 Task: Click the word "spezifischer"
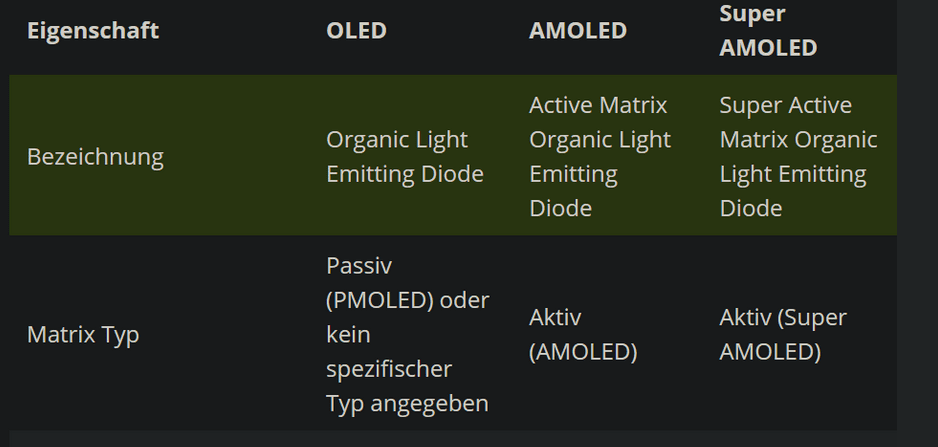pos(389,369)
